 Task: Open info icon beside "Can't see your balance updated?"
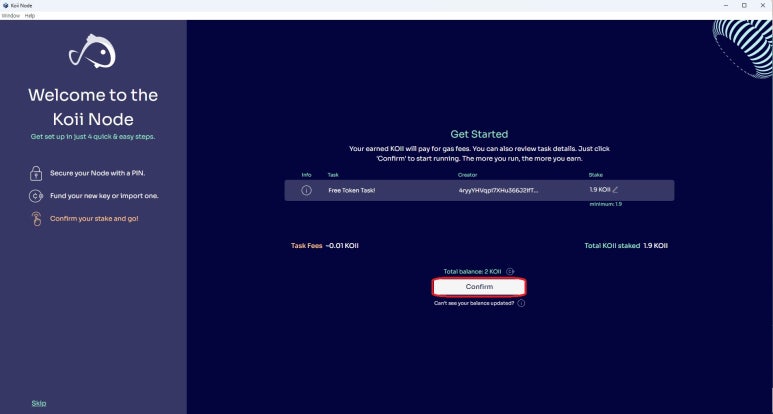pyautogui.click(x=521, y=303)
